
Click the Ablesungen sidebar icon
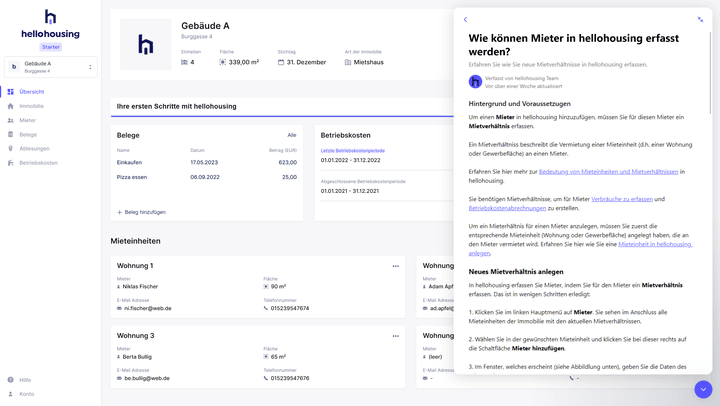pyautogui.click(x=11, y=148)
